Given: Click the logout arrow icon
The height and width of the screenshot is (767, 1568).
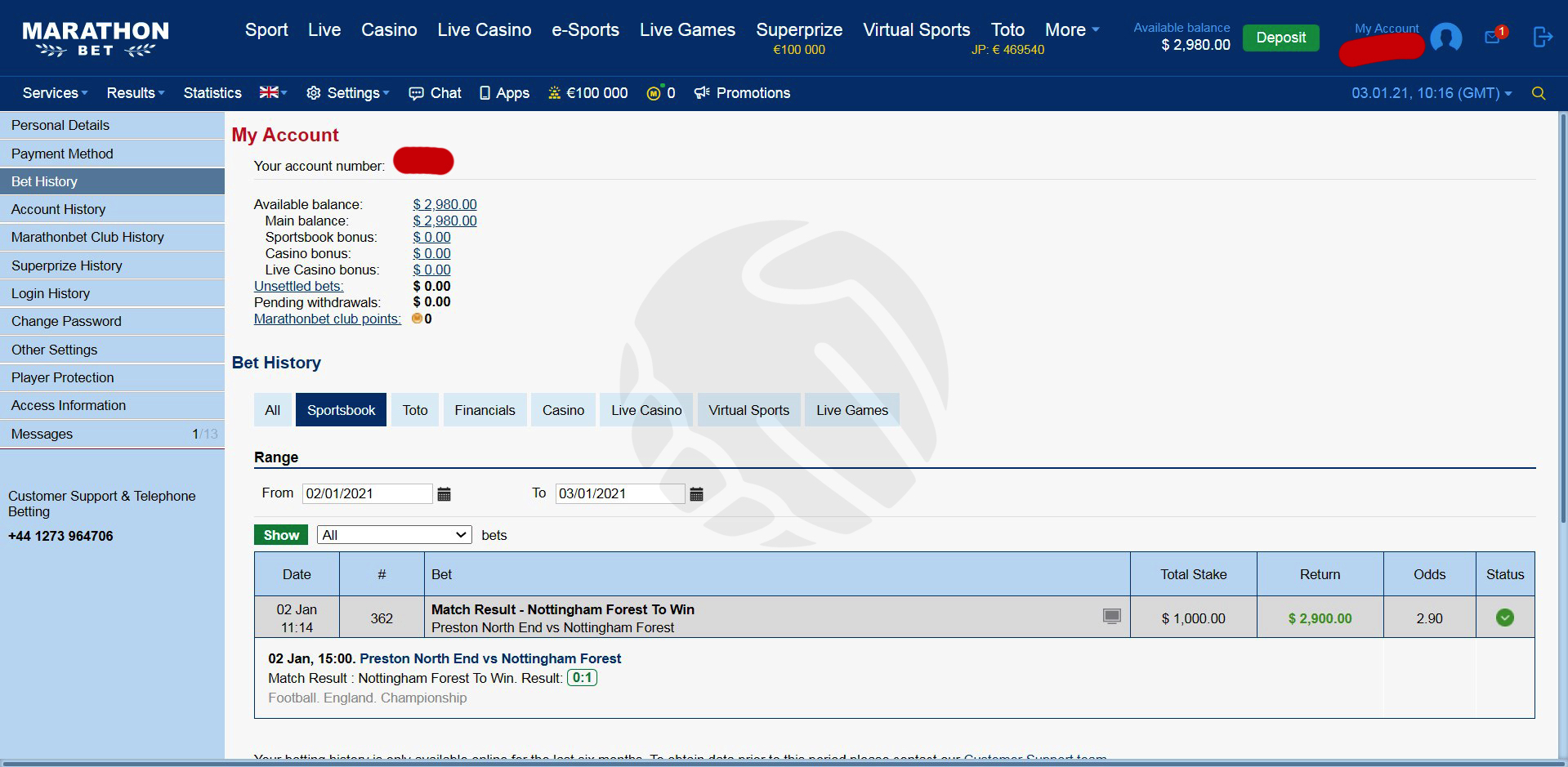Looking at the screenshot, I should point(1542,37).
